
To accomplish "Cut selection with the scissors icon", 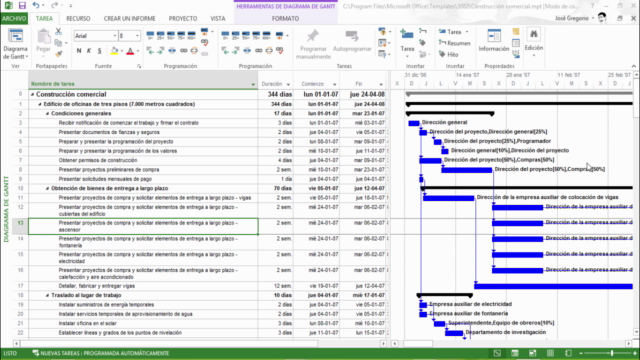I will 58,31.
